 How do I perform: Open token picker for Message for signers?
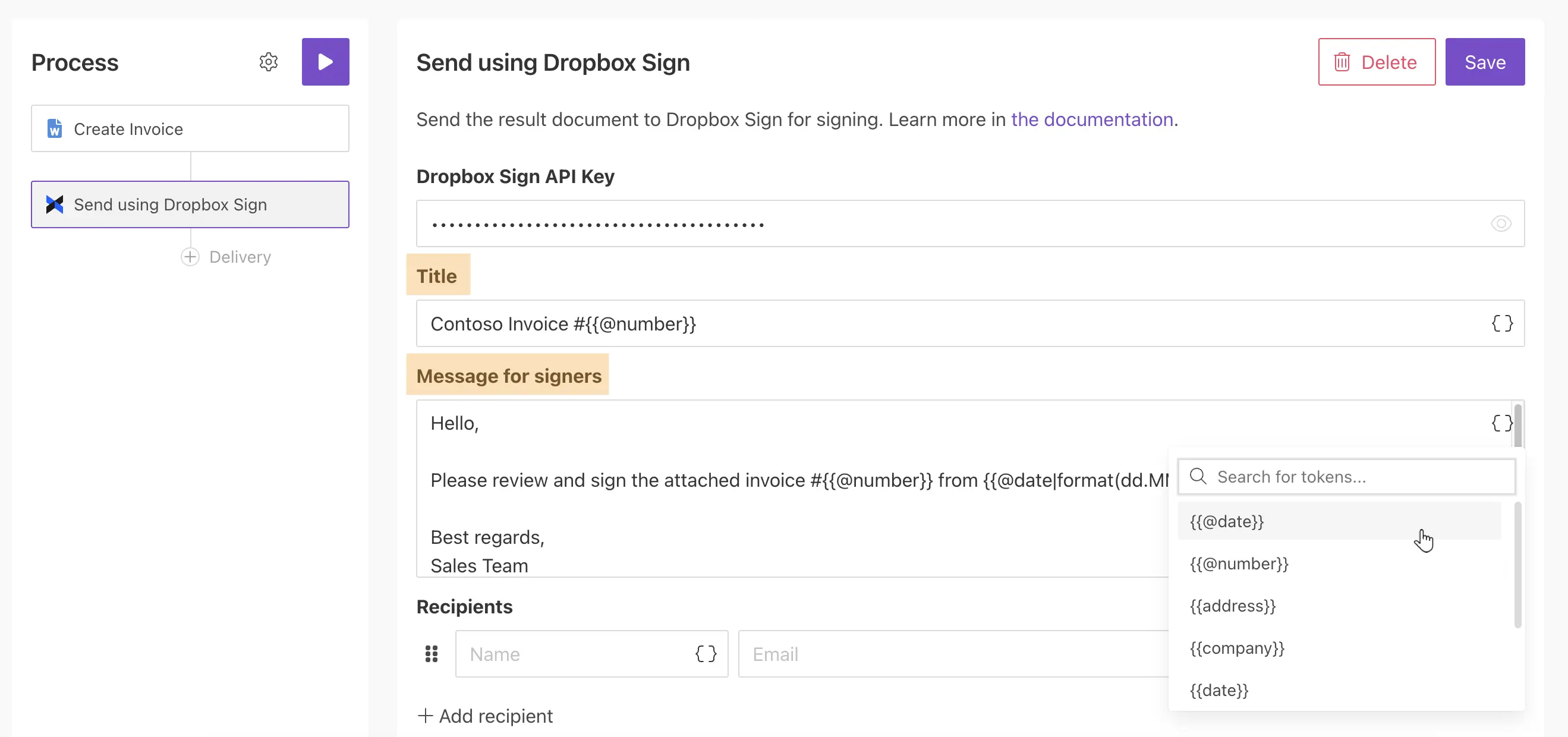1501,423
